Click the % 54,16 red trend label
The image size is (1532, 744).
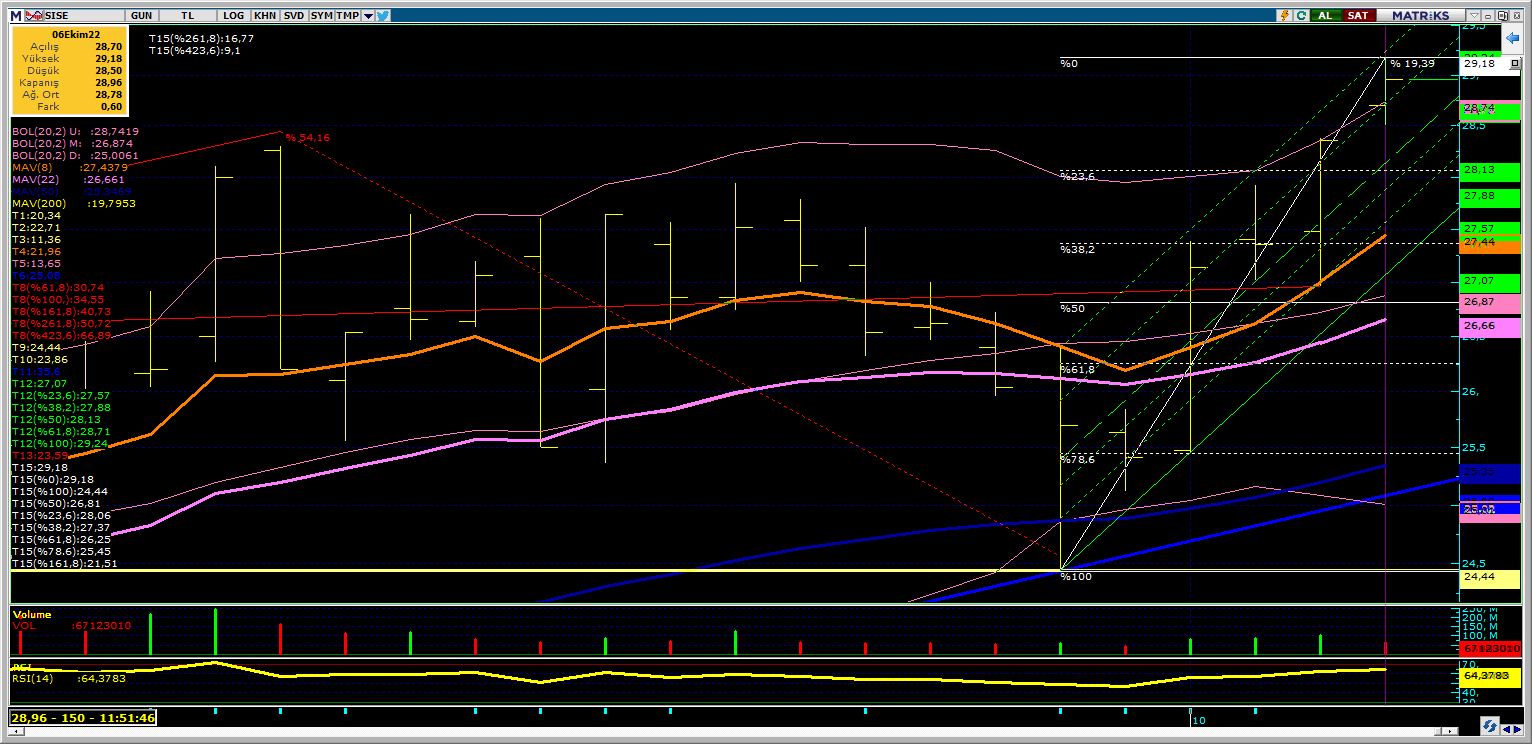tap(307, 138)
